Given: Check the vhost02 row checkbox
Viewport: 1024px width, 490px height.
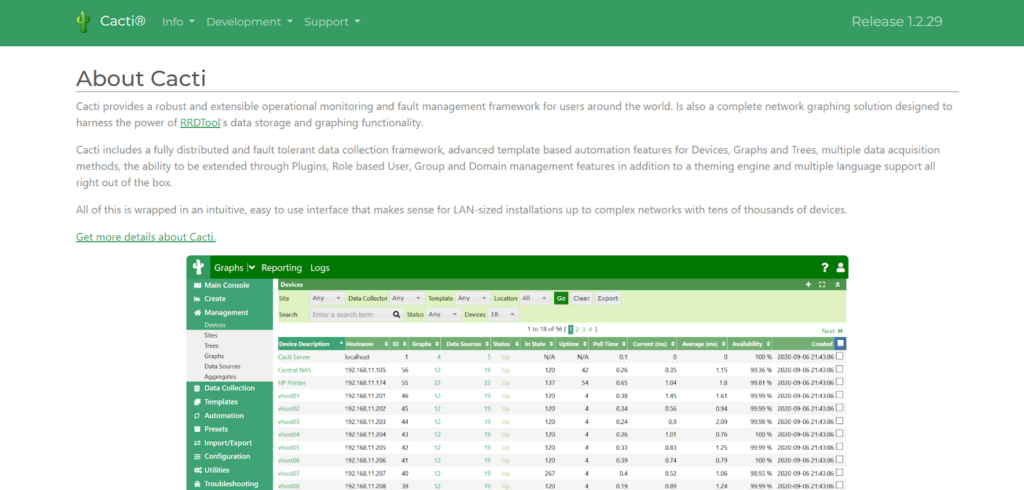Looking at the screenshot, I should 840,408.
